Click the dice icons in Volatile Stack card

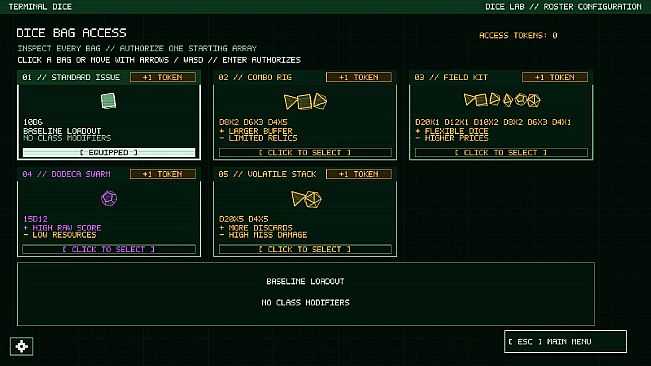(306, 199)
